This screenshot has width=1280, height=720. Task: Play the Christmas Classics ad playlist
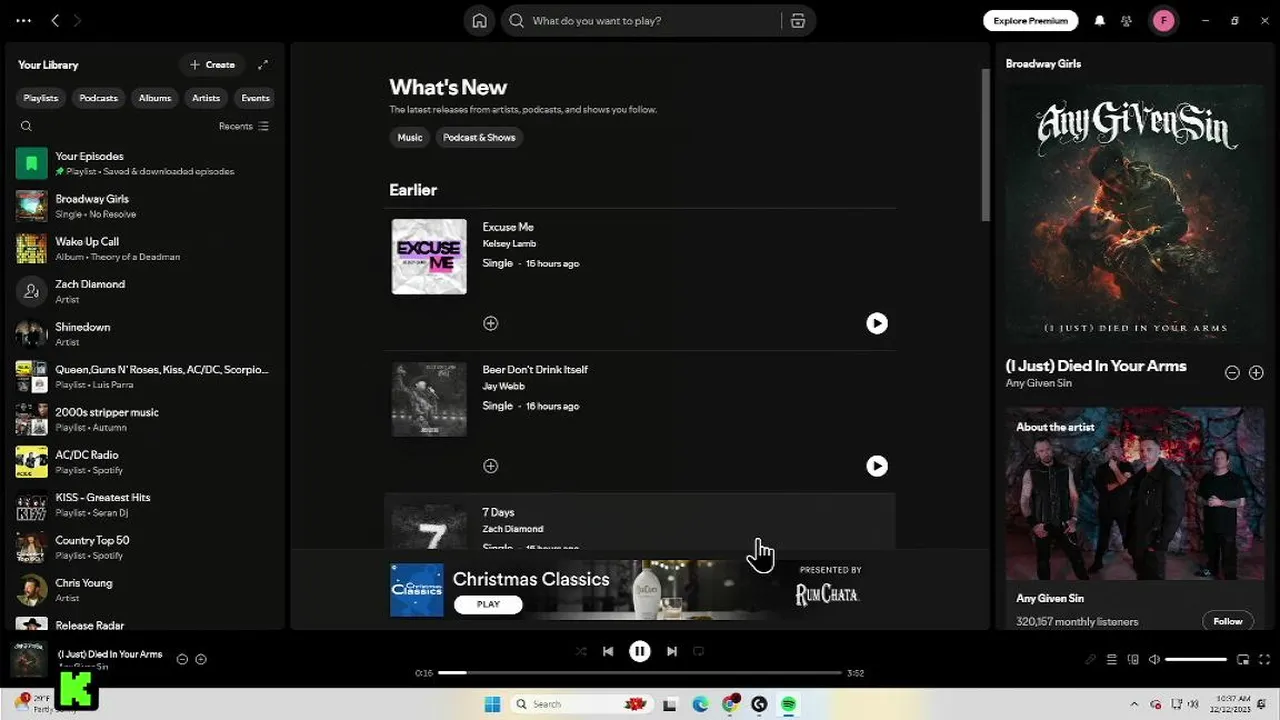point(488,604)
